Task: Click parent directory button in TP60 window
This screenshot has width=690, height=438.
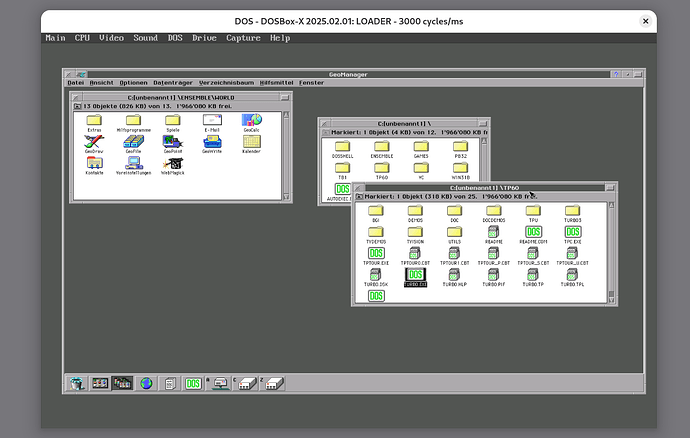Action: point(359,196)
